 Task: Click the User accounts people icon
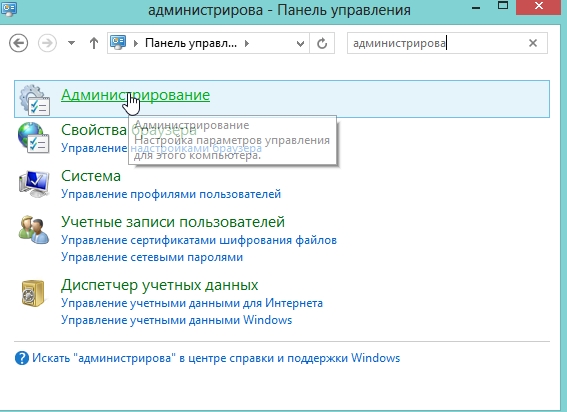coord(34,229)
